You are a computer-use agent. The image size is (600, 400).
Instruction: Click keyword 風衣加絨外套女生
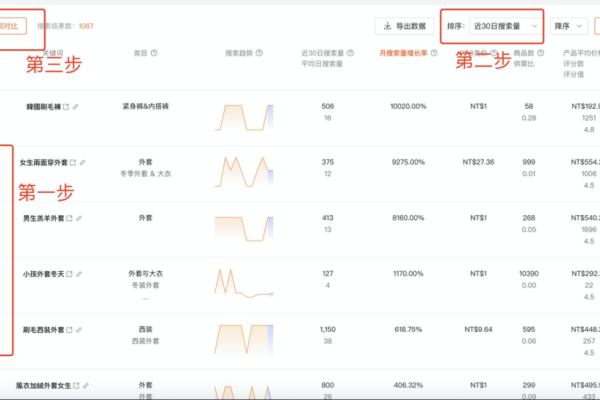pyautogui.click(x=43, y=385)
